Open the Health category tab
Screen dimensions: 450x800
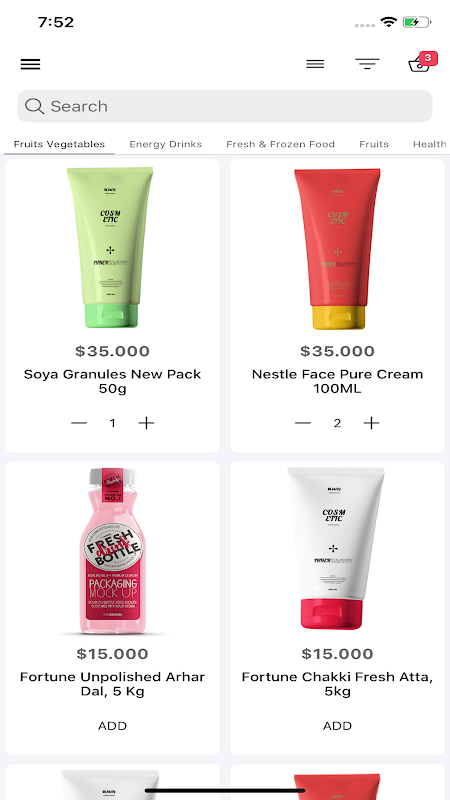pos(430,144)
